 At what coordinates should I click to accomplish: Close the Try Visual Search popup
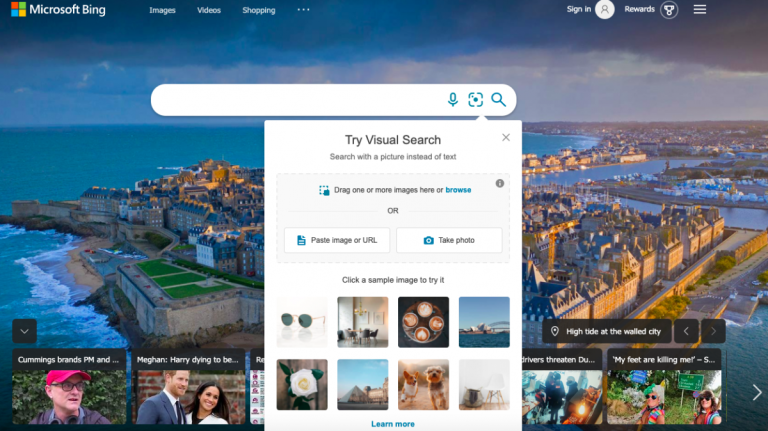click(506, 138)
